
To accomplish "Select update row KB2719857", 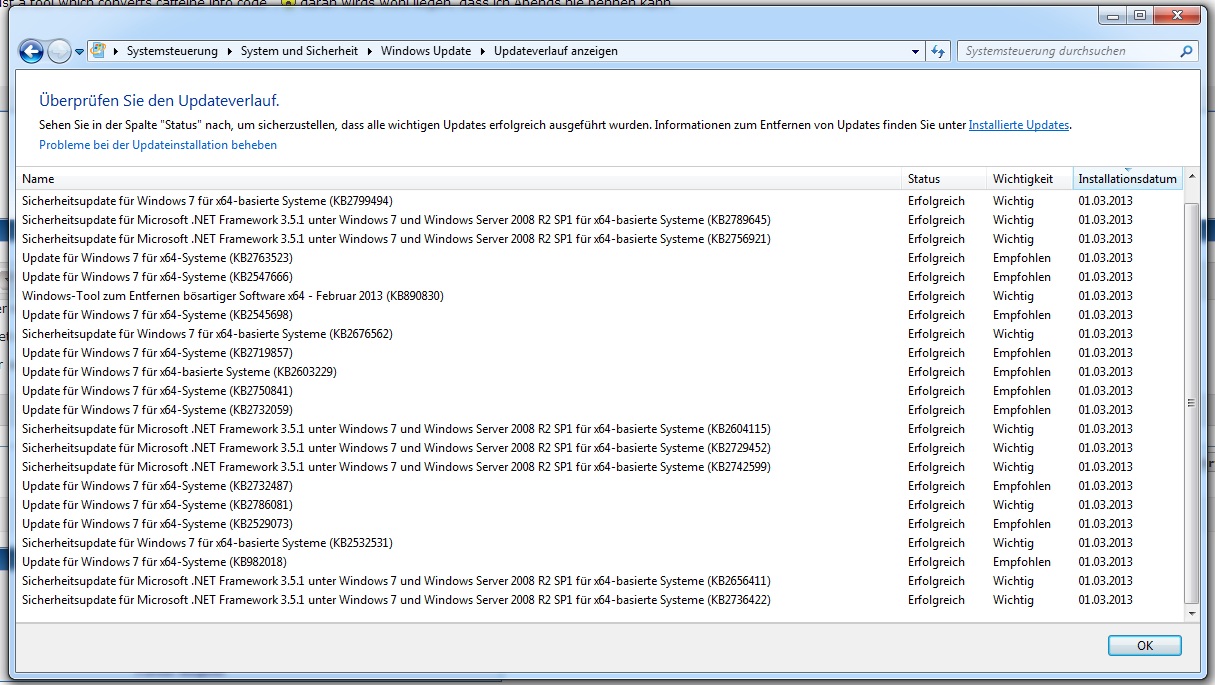I will [x=599, y=353].
